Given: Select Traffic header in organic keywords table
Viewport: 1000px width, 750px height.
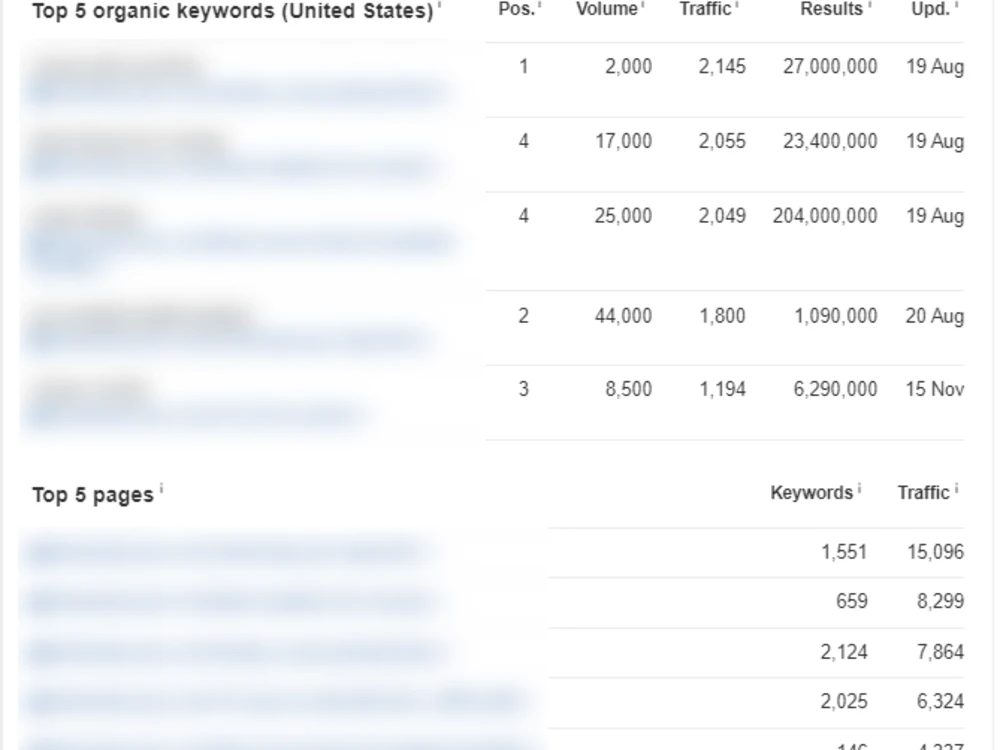Looking at the screenshot, I should coord(705,10).
